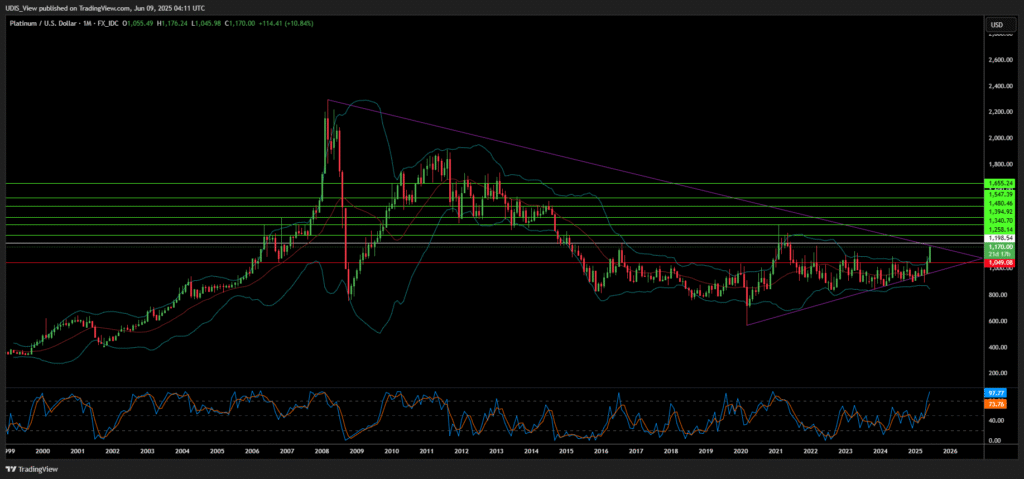
Task: Click the latest green candle breaking the trendline
Action: coord(930,254)
